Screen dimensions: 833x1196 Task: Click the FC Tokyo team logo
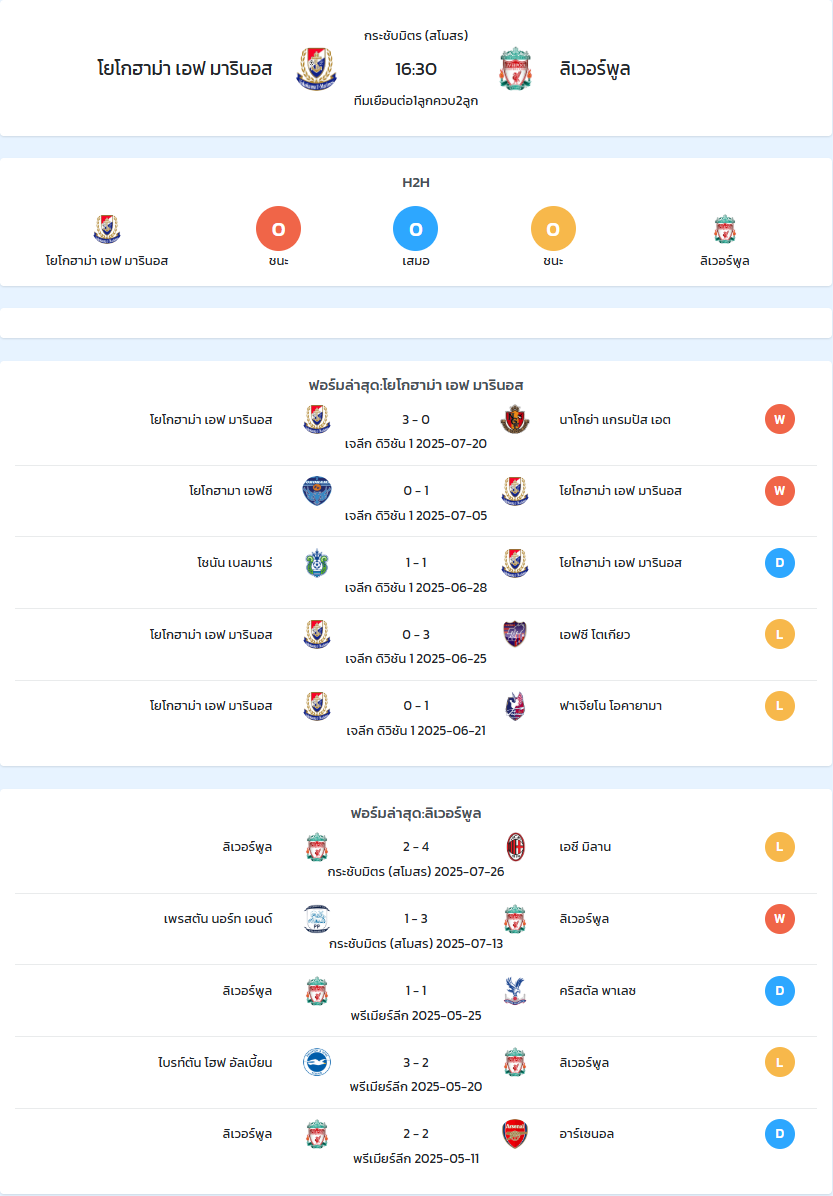[515, 634]
